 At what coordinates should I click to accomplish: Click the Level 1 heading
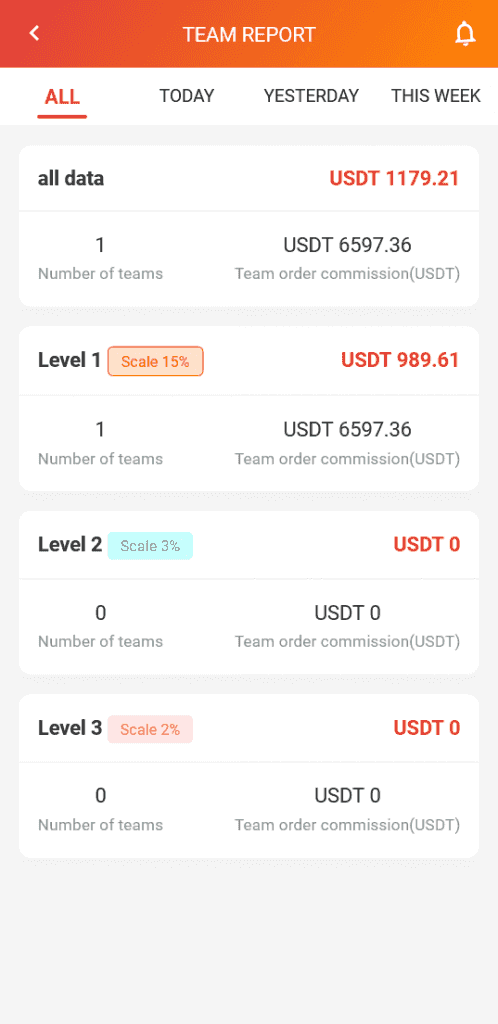[70, 360]
